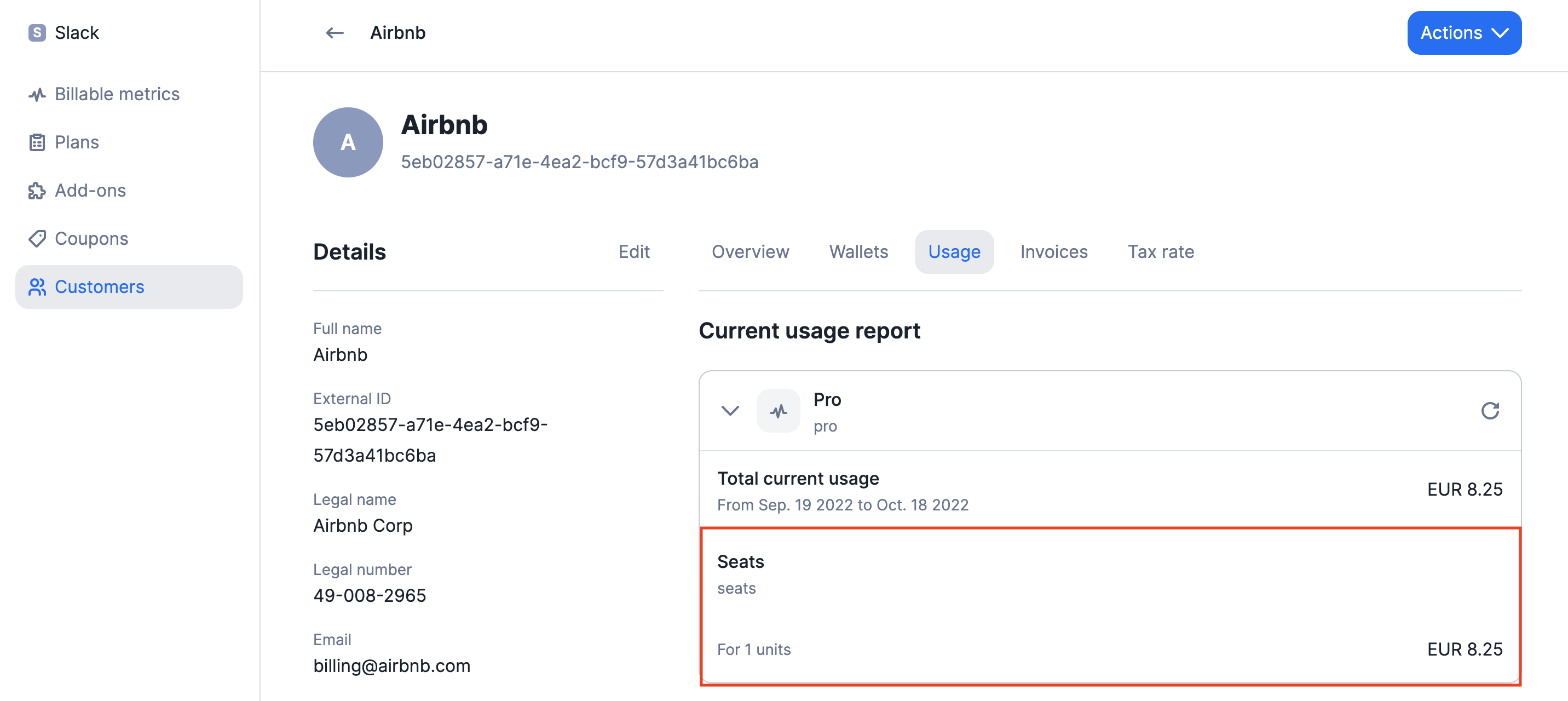Click the Billable metrics pulse icon
1568x701 pixels.
pyautogui.click(x=37, y=94)
